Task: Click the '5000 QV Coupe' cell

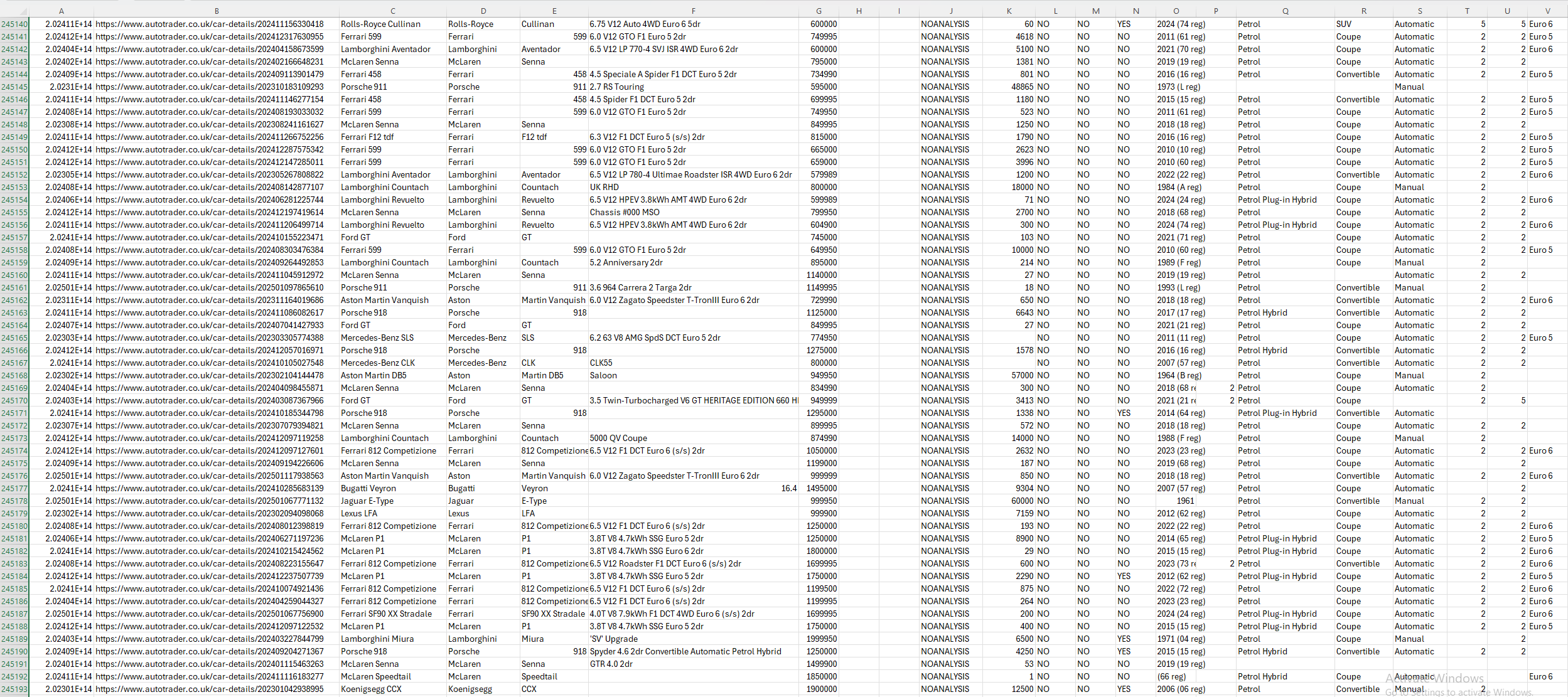Action: [x=618, y=438]
